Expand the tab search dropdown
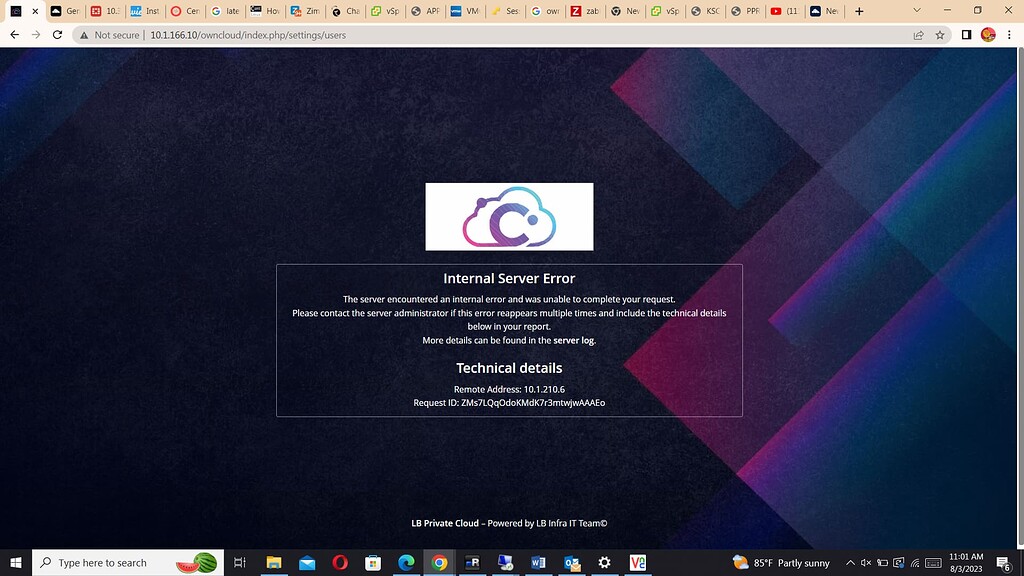 coord(917,10)
